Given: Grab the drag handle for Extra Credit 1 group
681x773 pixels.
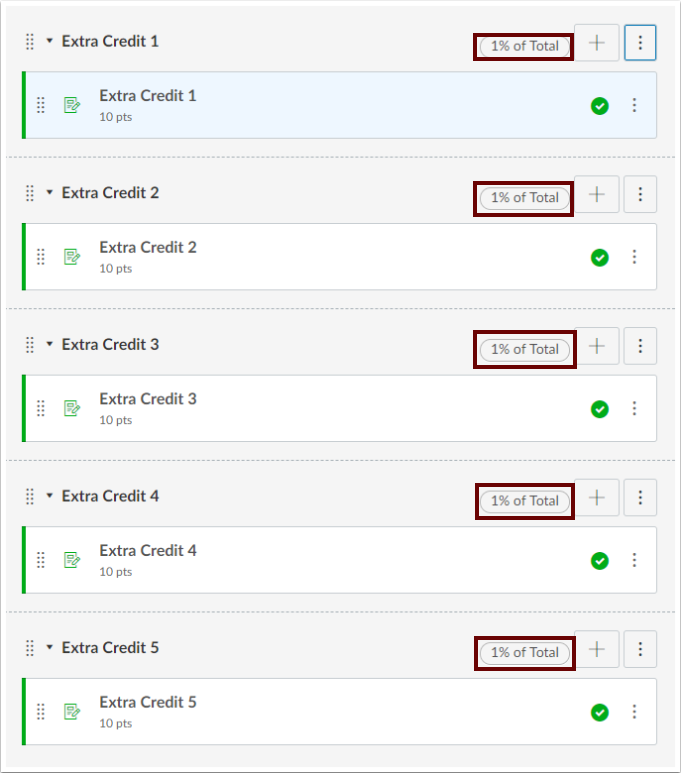Looking at the screenshot, I should [30, 42].
